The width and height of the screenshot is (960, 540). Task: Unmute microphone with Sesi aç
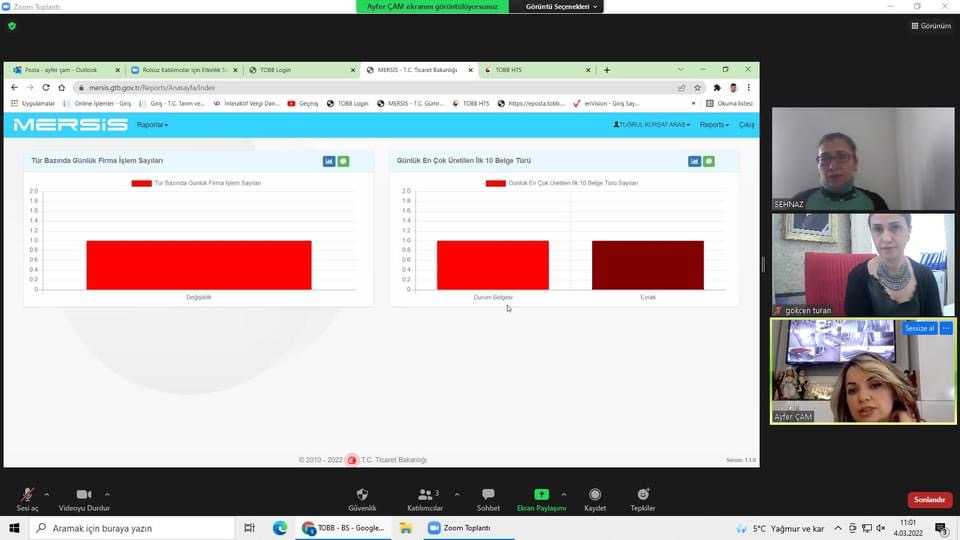point(28,497)
